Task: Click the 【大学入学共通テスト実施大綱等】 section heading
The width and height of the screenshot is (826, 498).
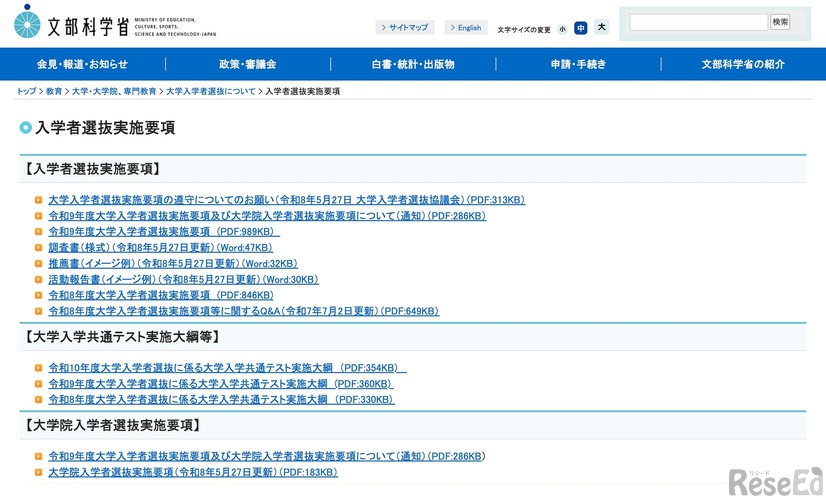Action: pos(121,337)
